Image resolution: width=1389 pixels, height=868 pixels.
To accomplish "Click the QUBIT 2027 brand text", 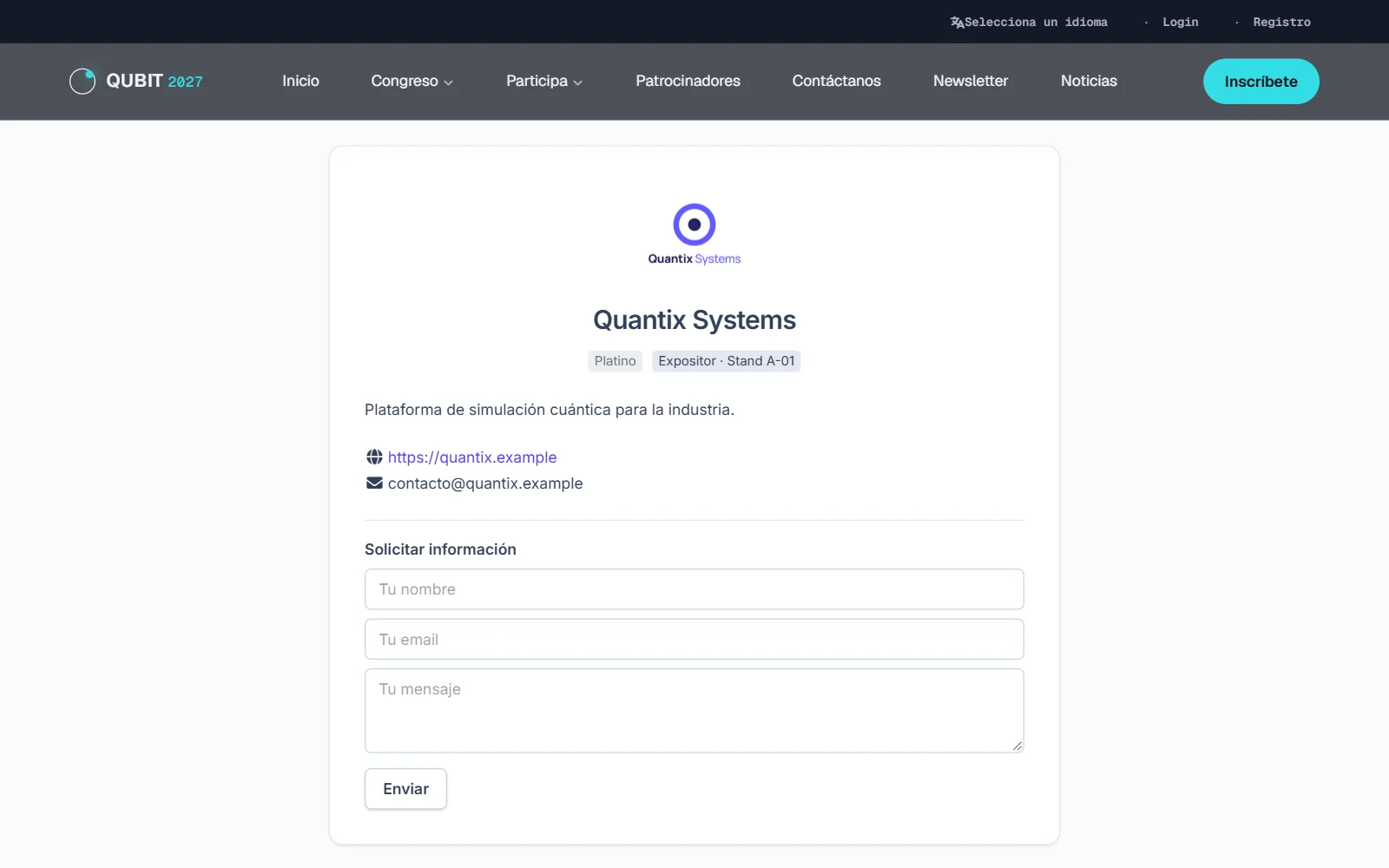I will (155, 81).
